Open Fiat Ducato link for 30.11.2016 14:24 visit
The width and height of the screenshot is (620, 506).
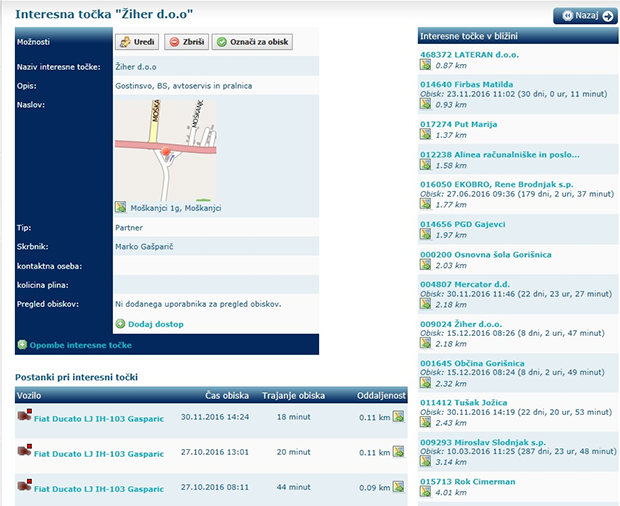tap(99, 419)
